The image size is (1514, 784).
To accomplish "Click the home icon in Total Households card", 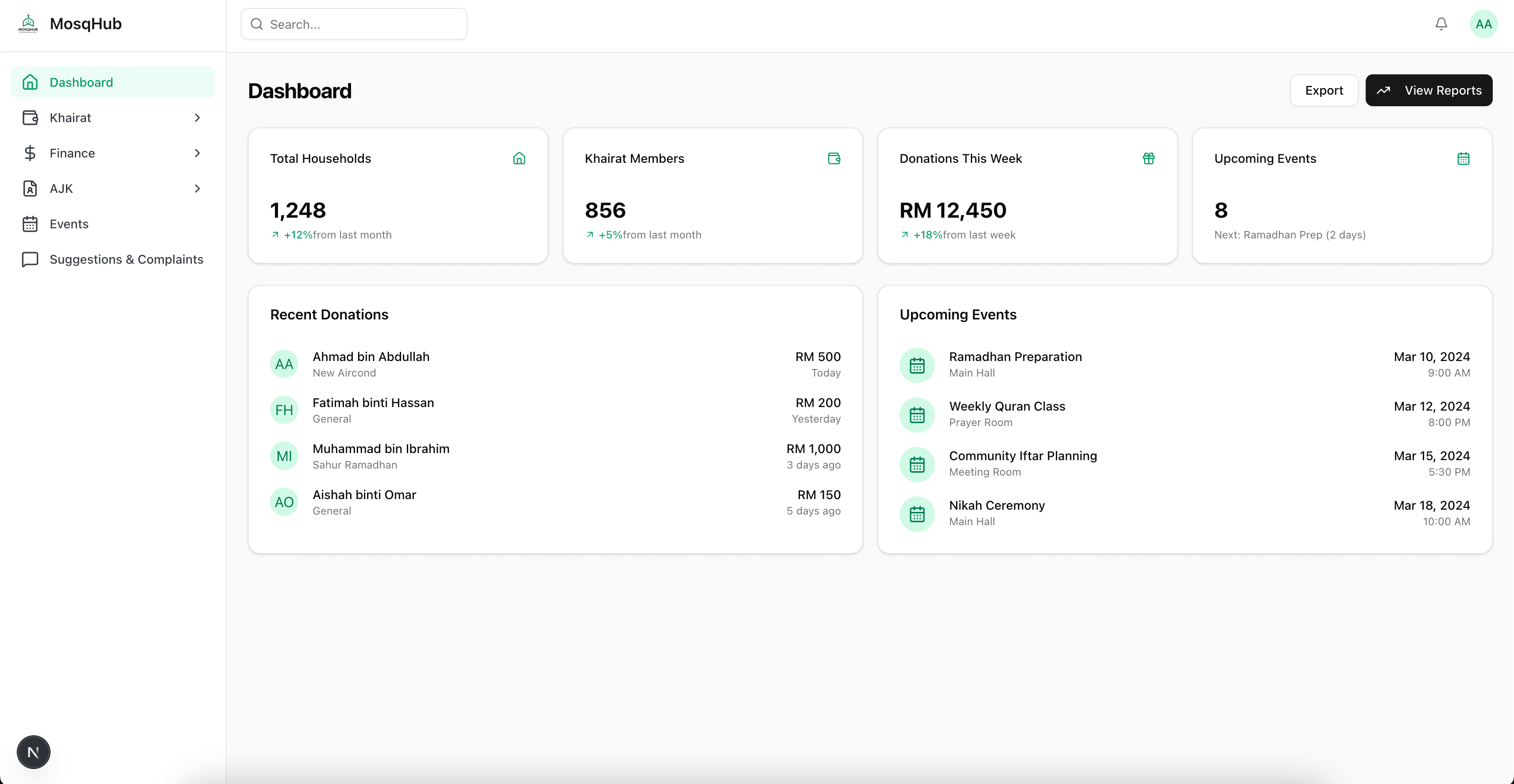I will tap(519, 158).
